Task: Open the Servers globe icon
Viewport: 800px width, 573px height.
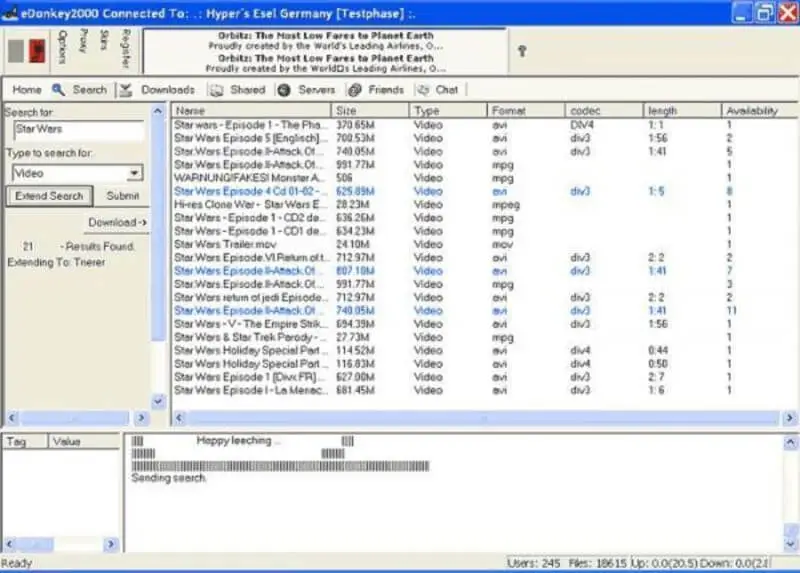Action: coord(284,89)
